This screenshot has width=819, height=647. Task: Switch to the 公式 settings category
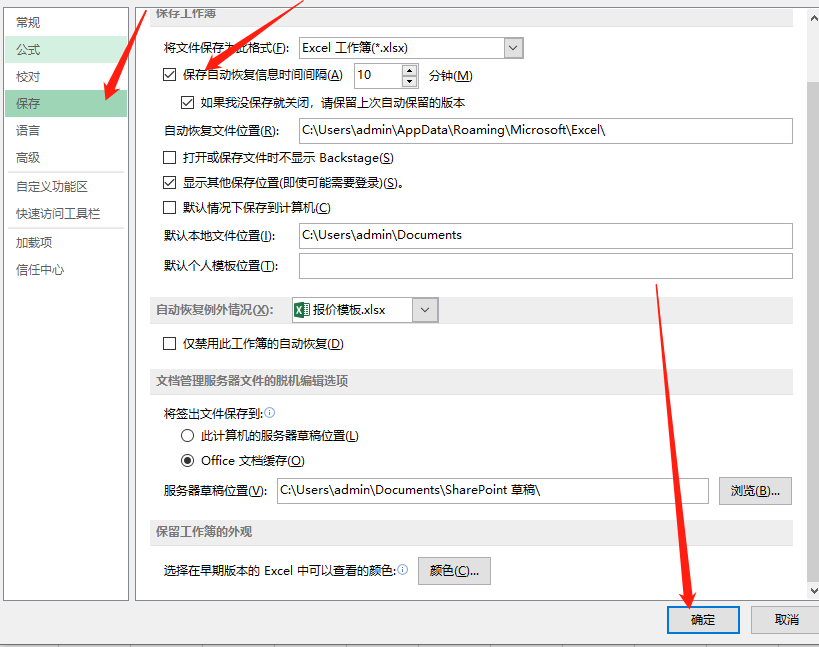tap(28, 49)
